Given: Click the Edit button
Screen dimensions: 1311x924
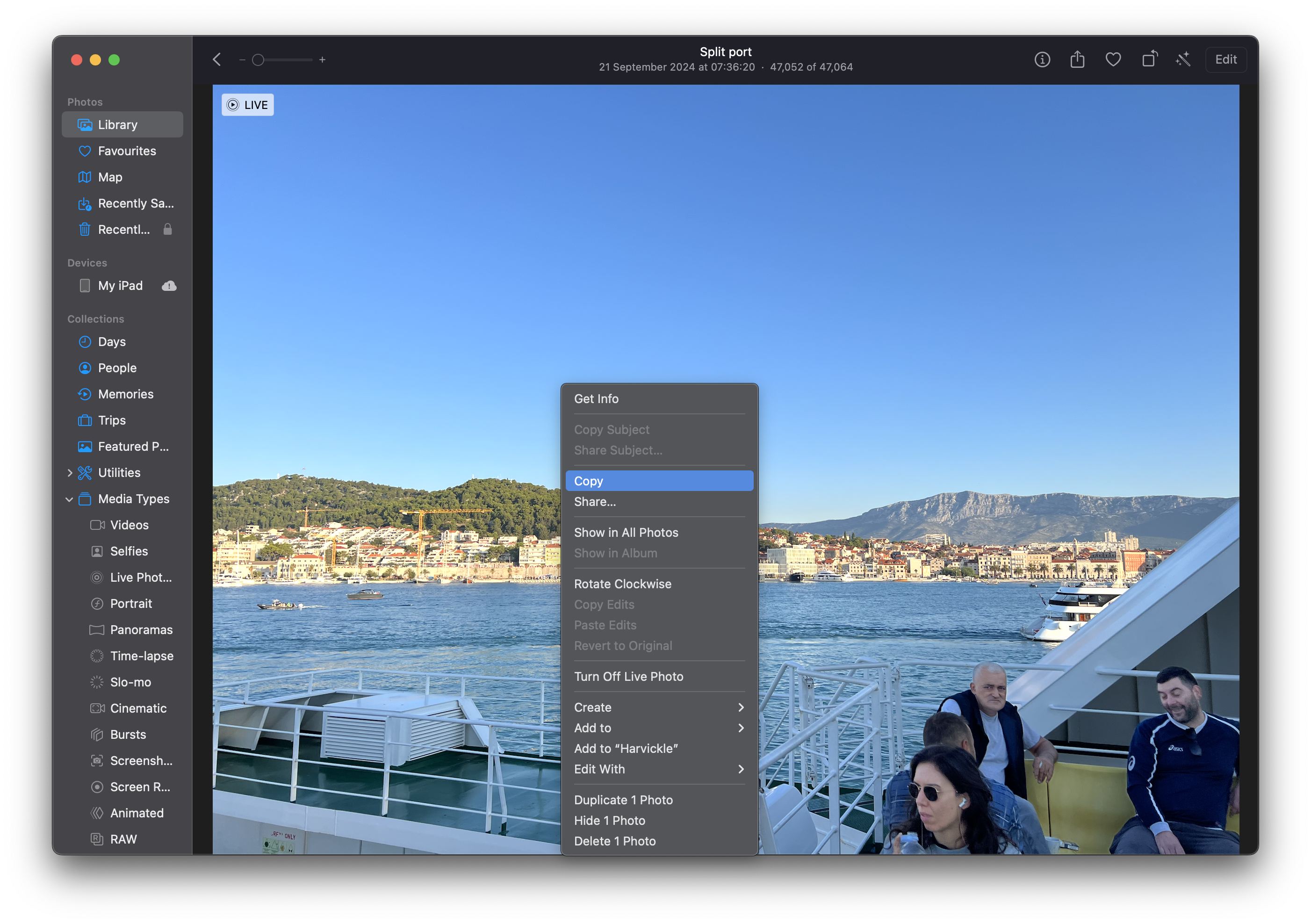Looking at the screenshot, I should [1225, 59].
